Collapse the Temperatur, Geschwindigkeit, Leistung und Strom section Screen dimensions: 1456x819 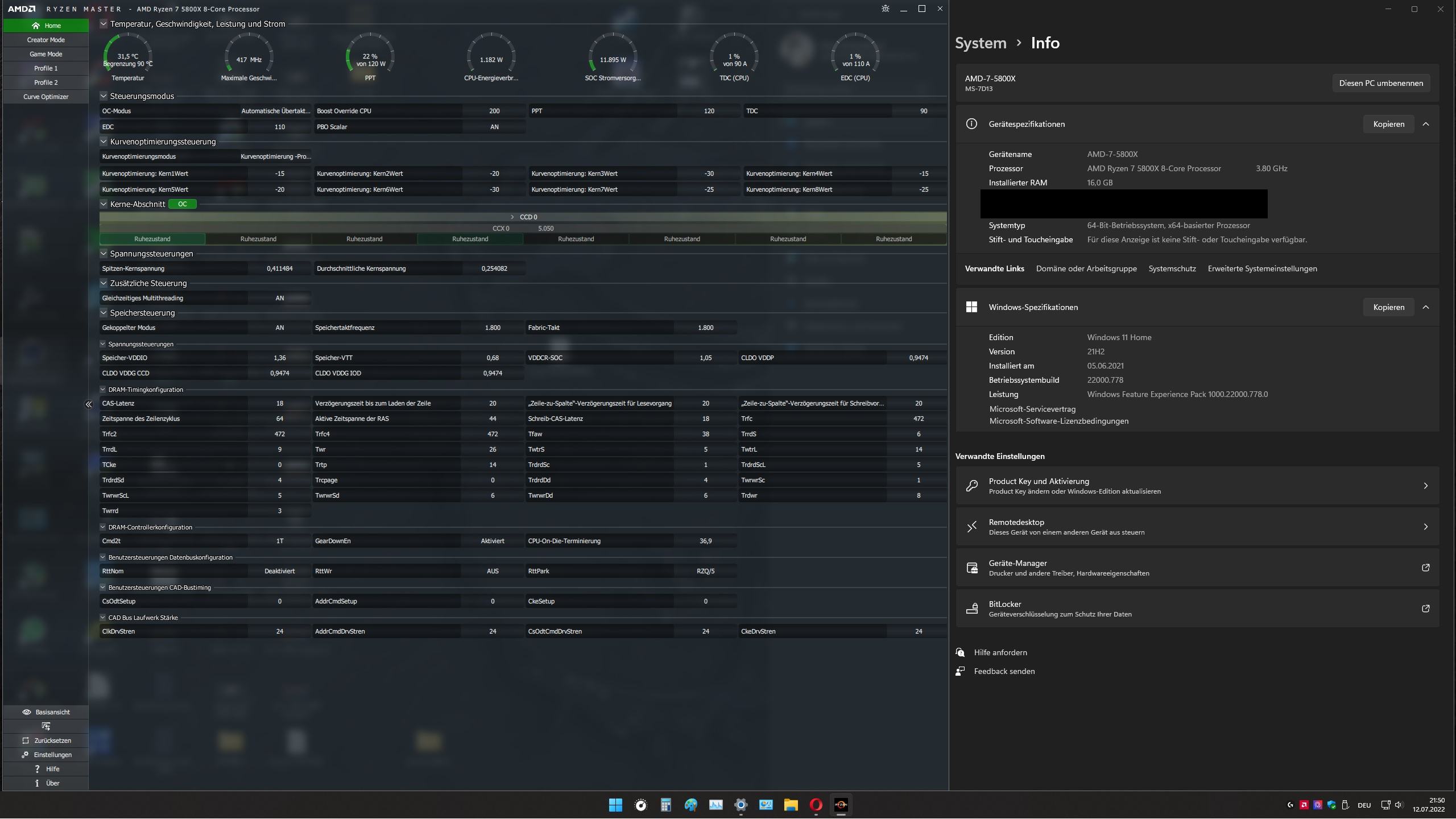coord(104,24)
